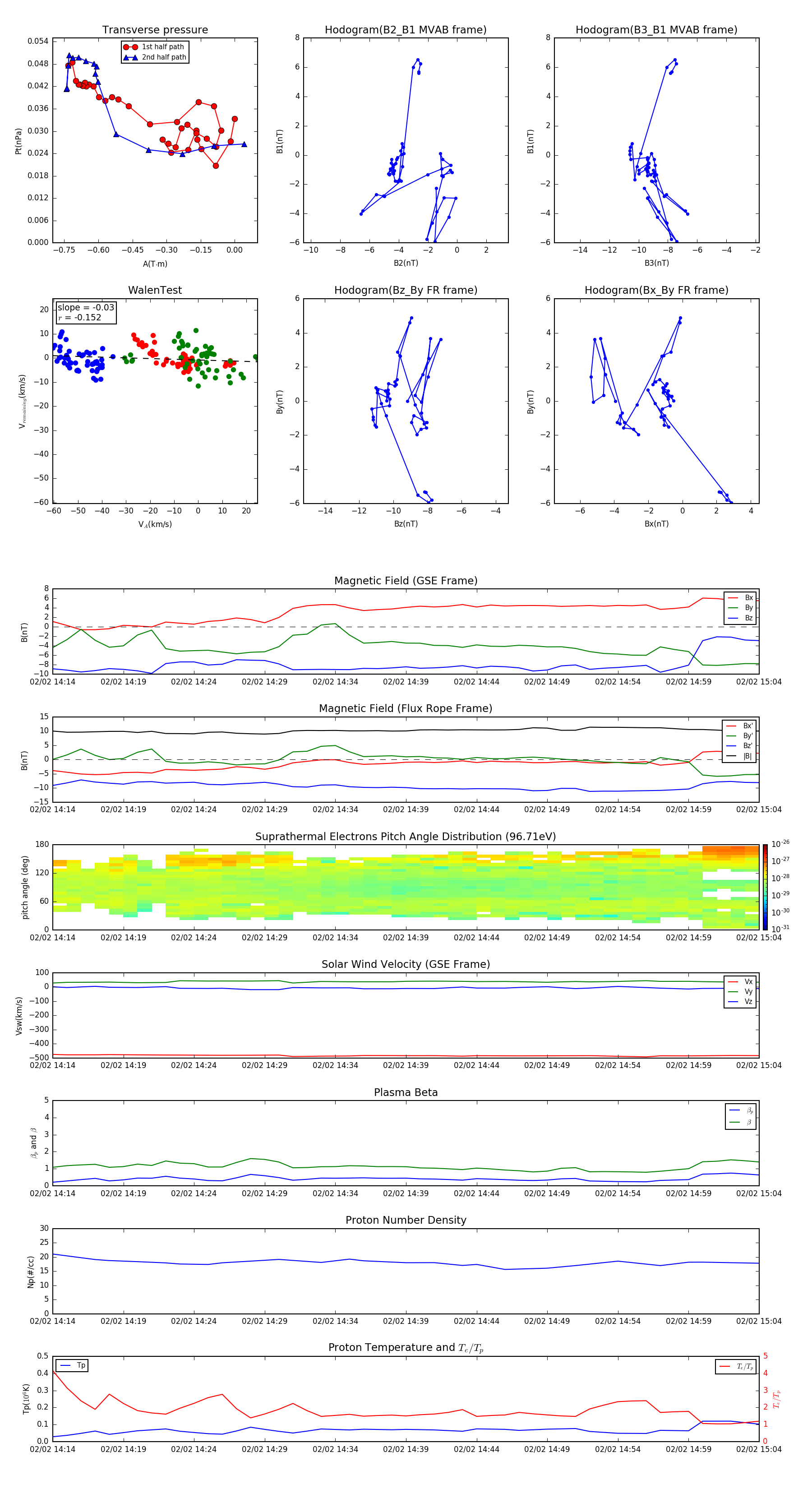The height and width of the screenshot is (1489, 812).
Task: Click 'A(T·m)' x-axis label
Action: pyautogui.click(x=155, y=264)
